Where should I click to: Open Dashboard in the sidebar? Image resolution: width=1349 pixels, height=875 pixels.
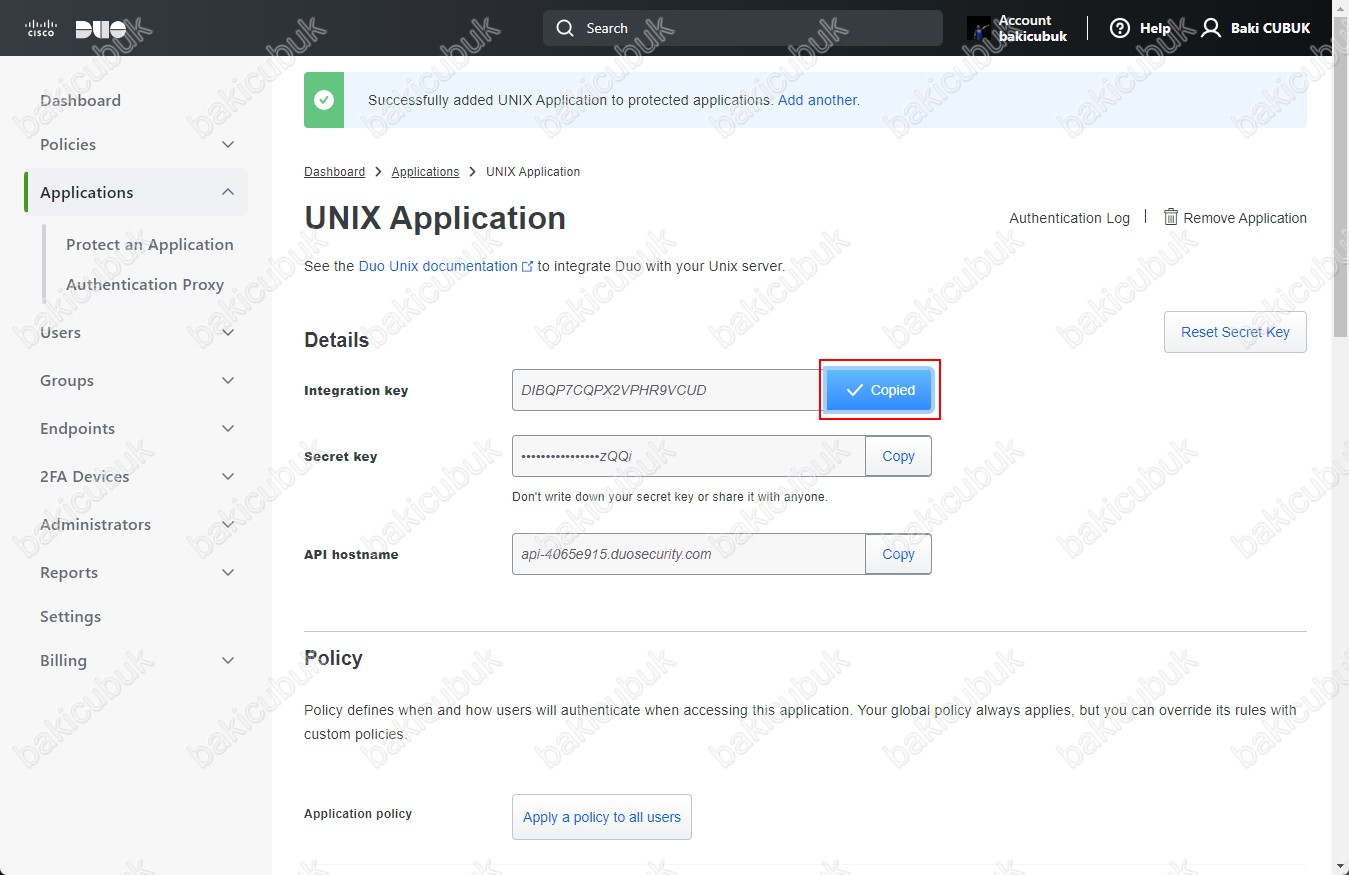tap(80, 100)
